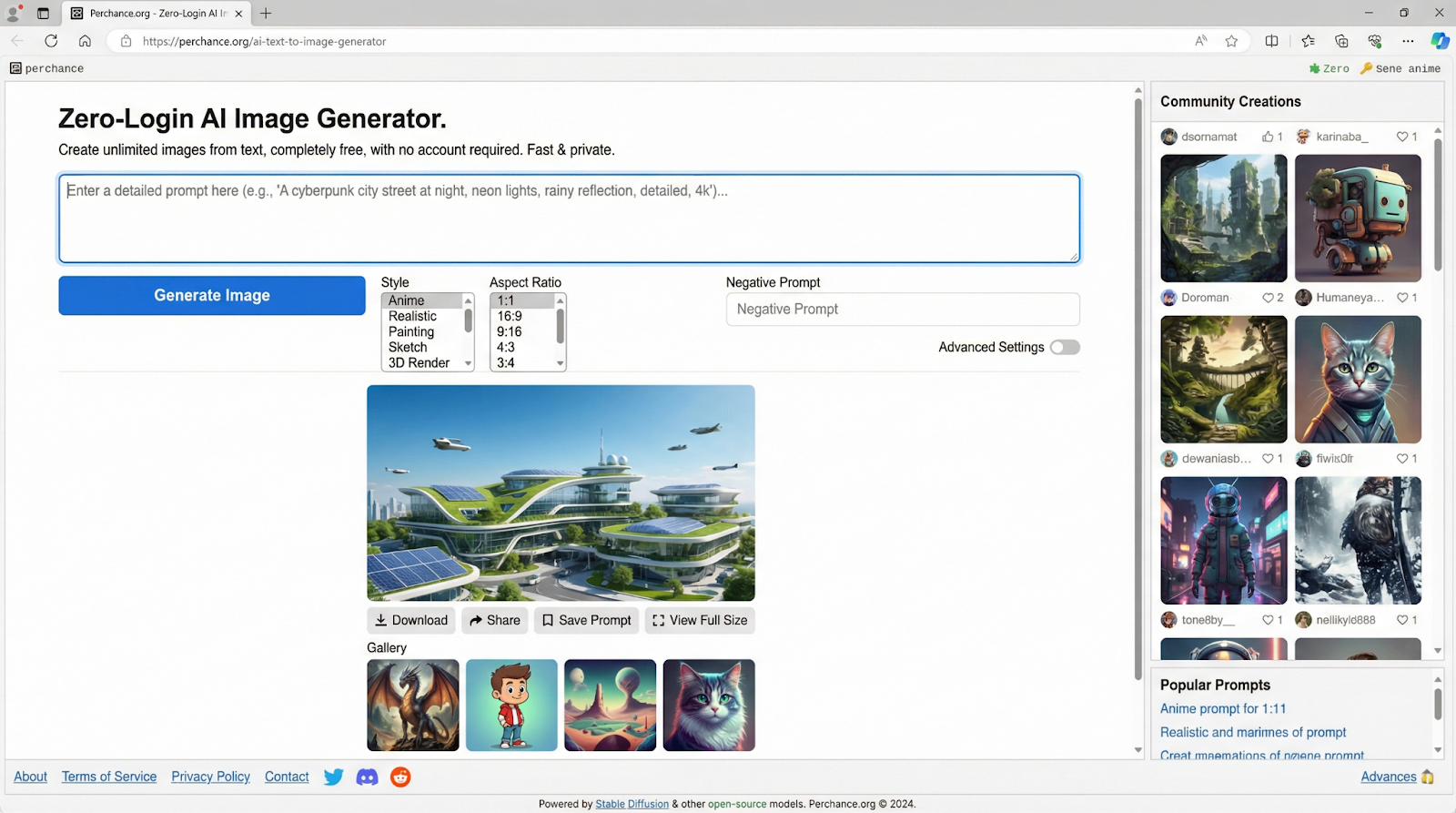Click heart icon next to Humaneya
This screenshot has width=1456, height=813.
pyautogui.click(x=1402, y=298)
